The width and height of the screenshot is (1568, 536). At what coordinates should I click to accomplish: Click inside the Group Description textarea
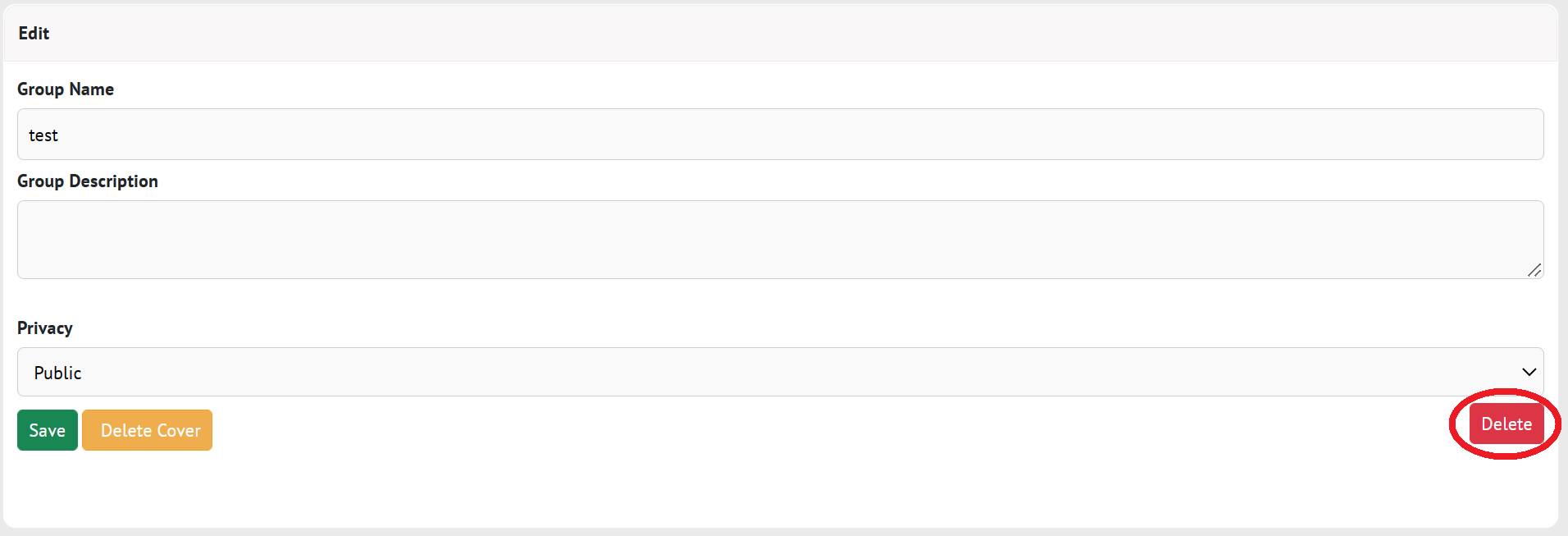pos(779,240)
